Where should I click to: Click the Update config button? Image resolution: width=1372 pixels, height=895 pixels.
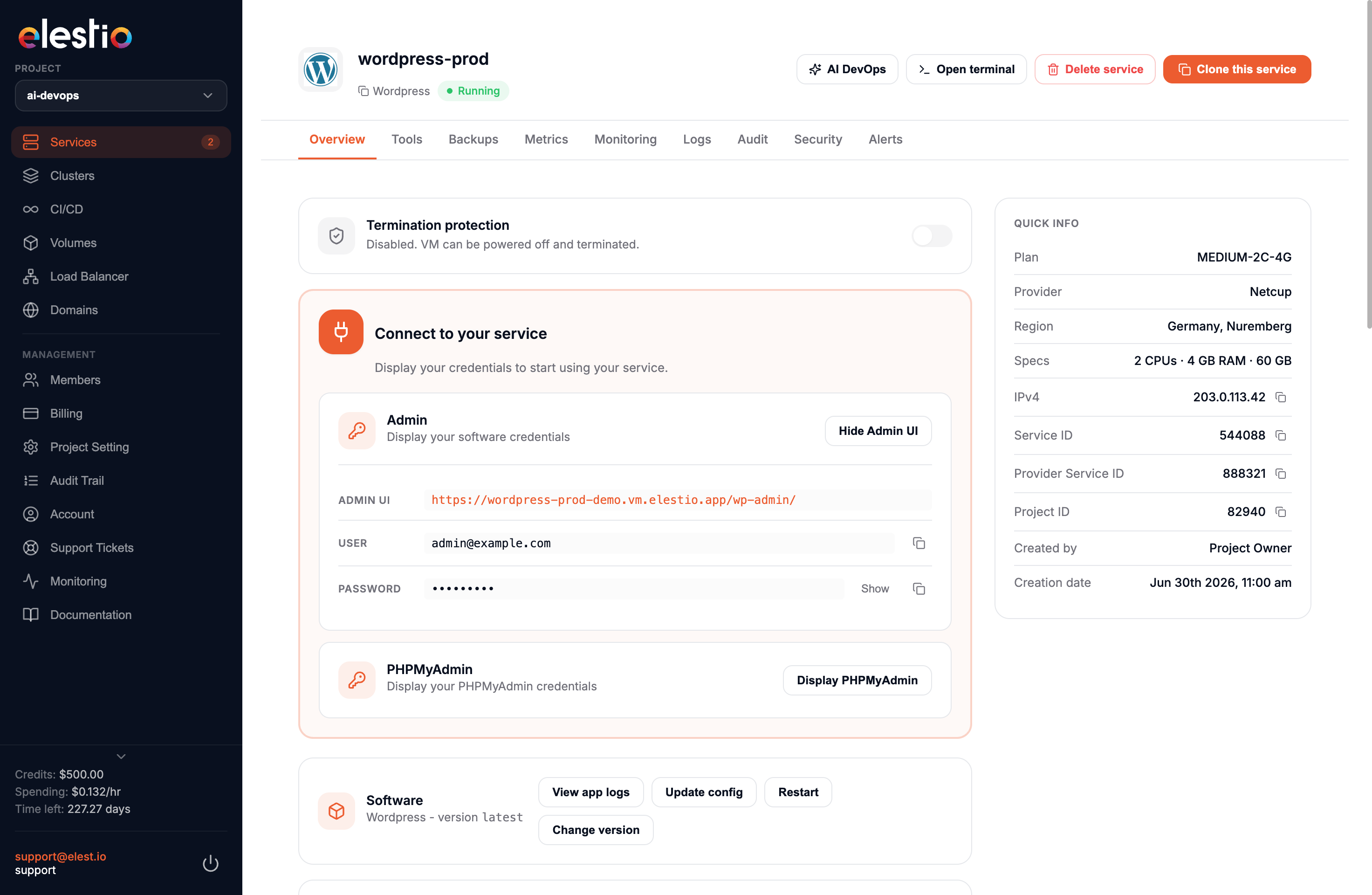coord(704,792)
